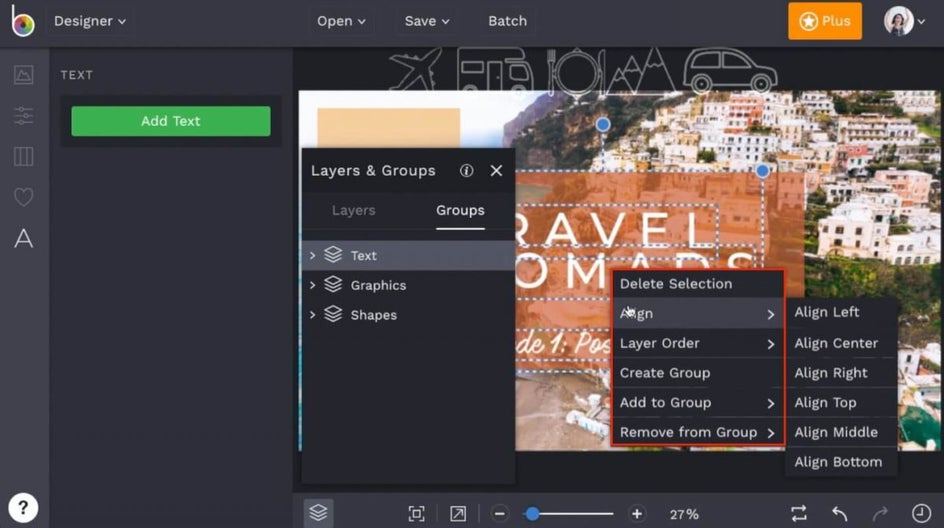The image size is (944, 528).
Task: Redo the last action
Action: click(x=880, y=514)
